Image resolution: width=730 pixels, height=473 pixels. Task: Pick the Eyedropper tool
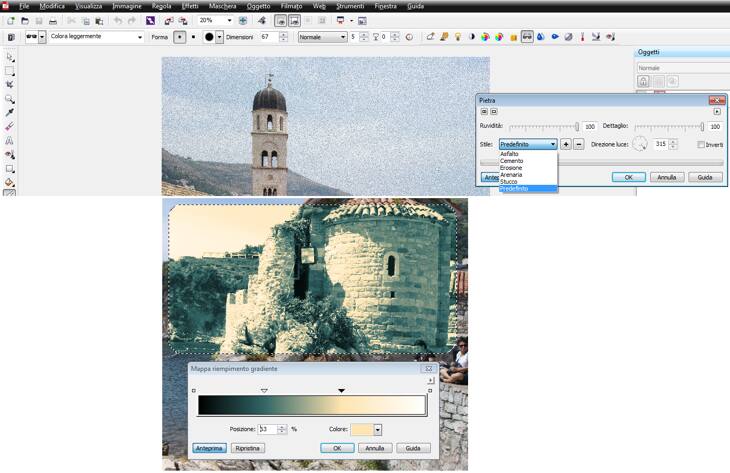pos(10,113)
